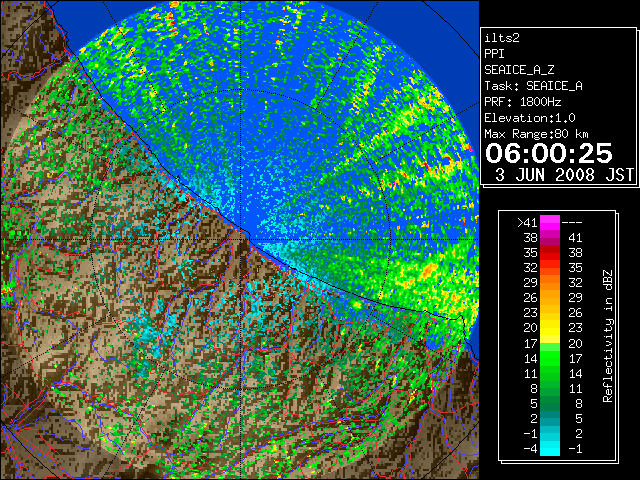Viewport: 640px width, 480px height.
Task: Select the ilts2 site label
Action: [x=502, y=38]
